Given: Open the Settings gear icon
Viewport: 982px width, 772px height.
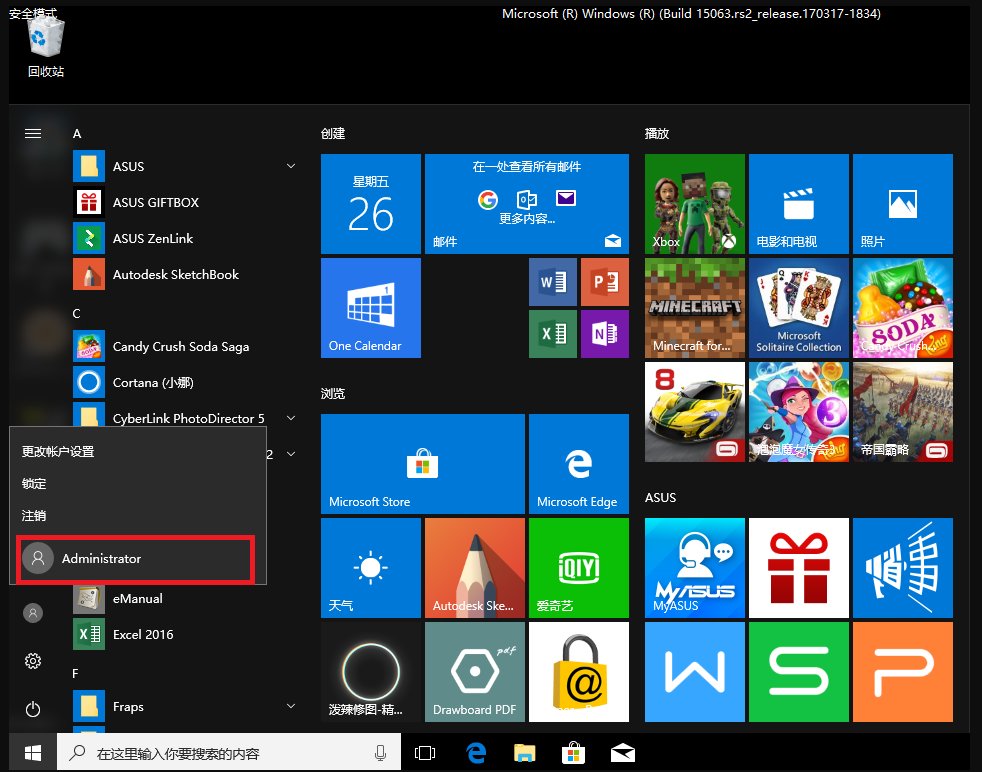Looking at the screenshot, I should pyautogui.click(x=33, y=661).
